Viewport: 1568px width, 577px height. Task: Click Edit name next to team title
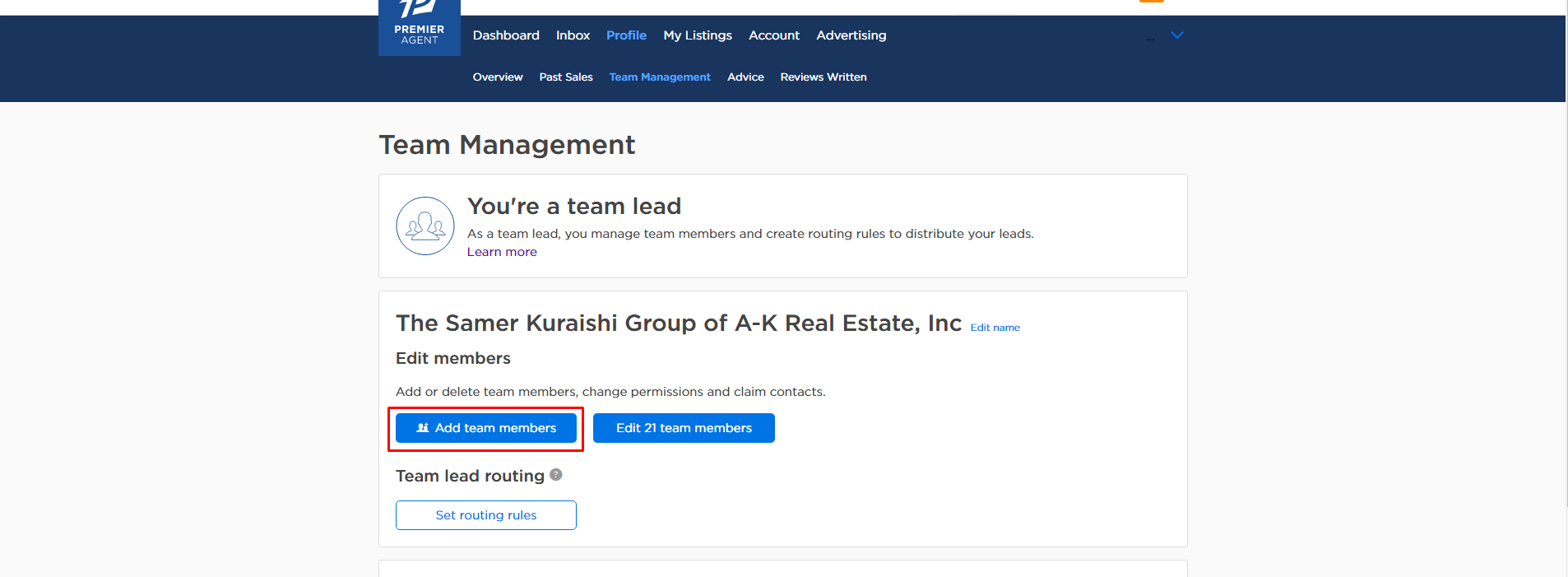click(x=995, y=328)
